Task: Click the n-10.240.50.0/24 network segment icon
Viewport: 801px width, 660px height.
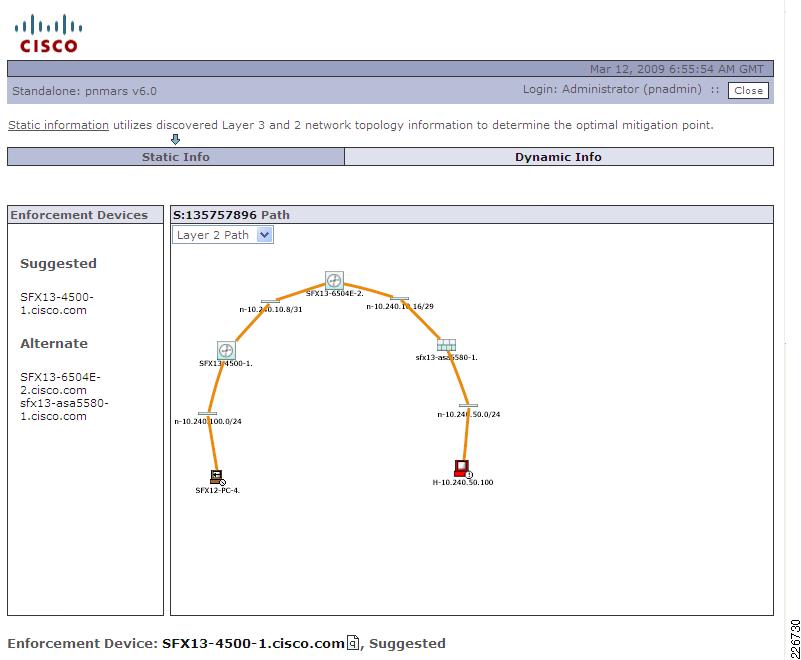Action: coord(468,406)
